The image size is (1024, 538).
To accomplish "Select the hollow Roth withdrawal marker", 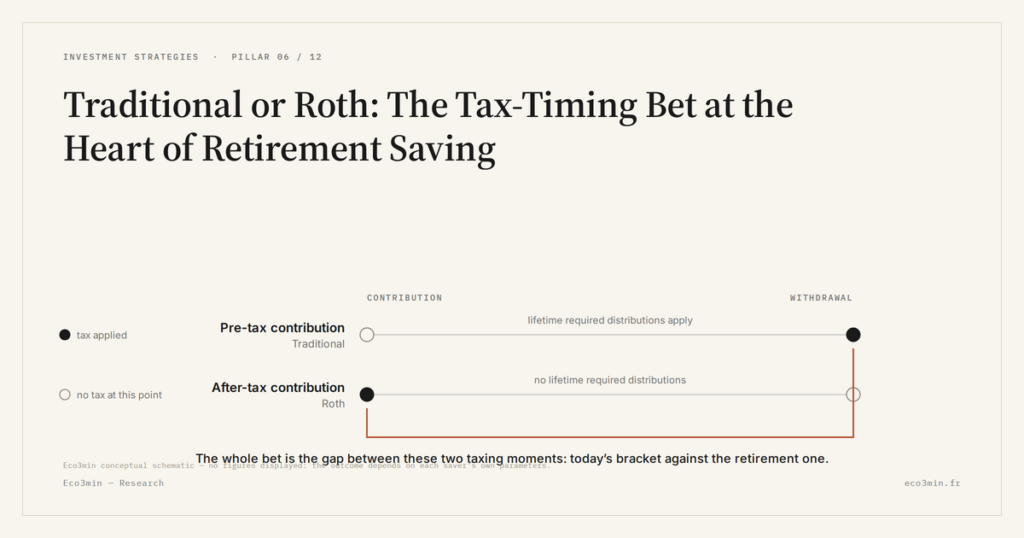I will (853, 394).
